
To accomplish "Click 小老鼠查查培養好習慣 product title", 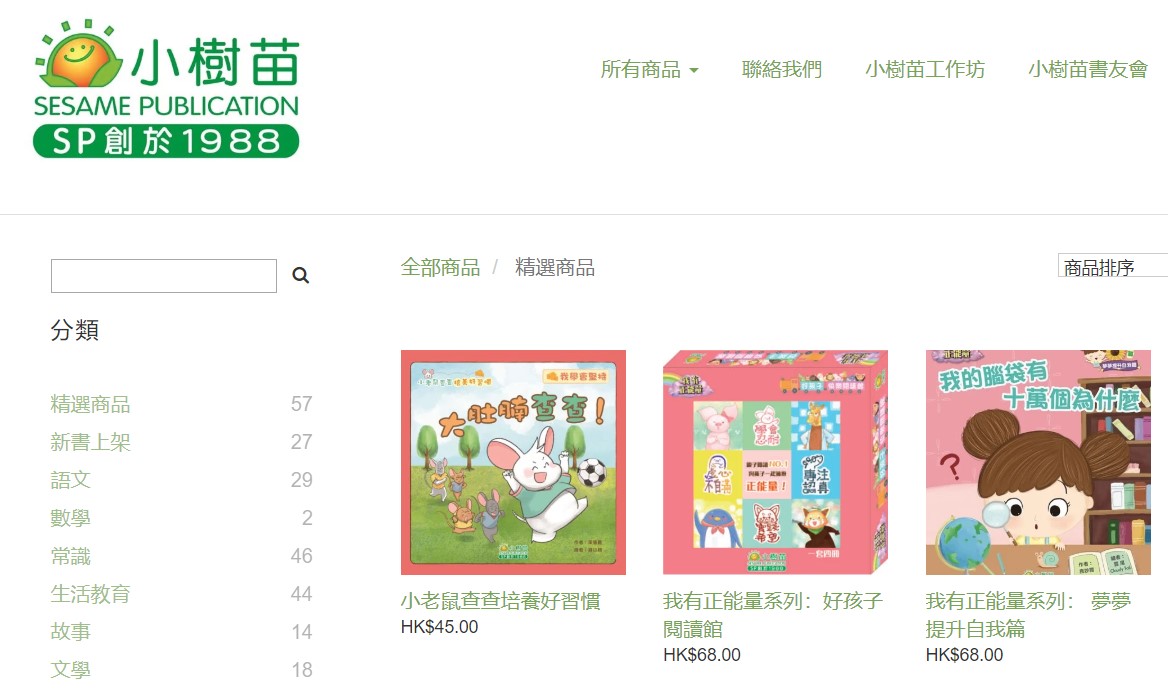I will tap(501, 601).
